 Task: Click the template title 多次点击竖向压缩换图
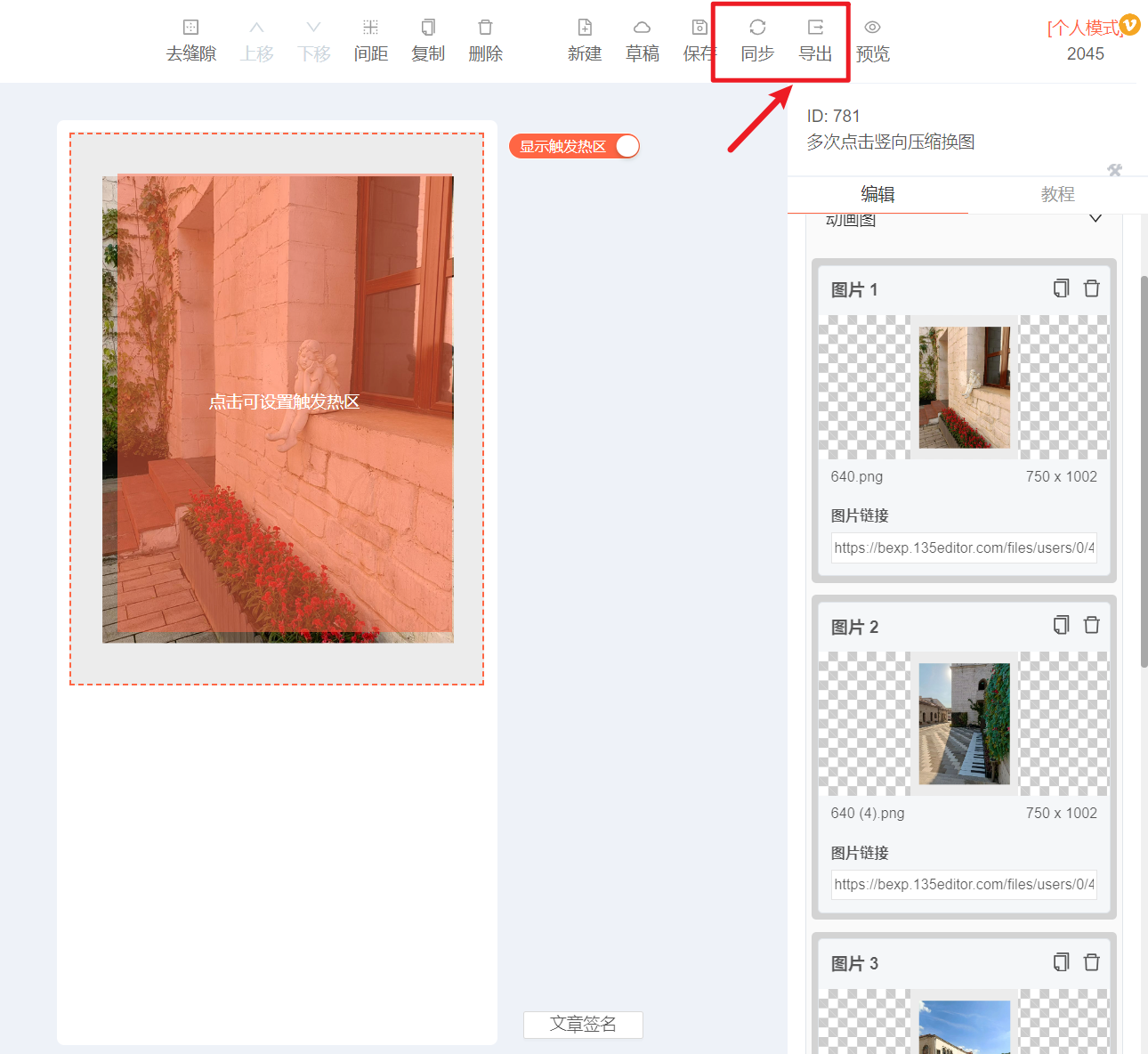891,142
